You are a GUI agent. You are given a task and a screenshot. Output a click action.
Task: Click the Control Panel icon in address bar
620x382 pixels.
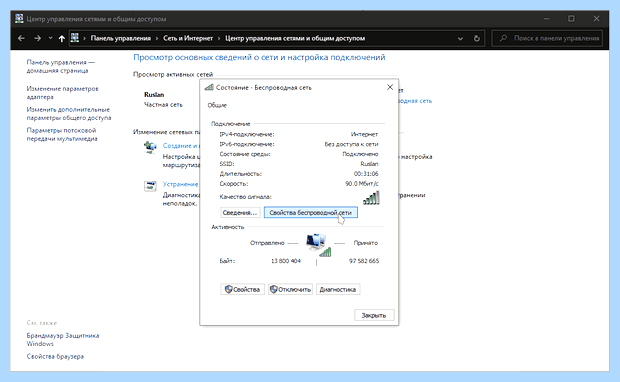(x=75, y=38)
